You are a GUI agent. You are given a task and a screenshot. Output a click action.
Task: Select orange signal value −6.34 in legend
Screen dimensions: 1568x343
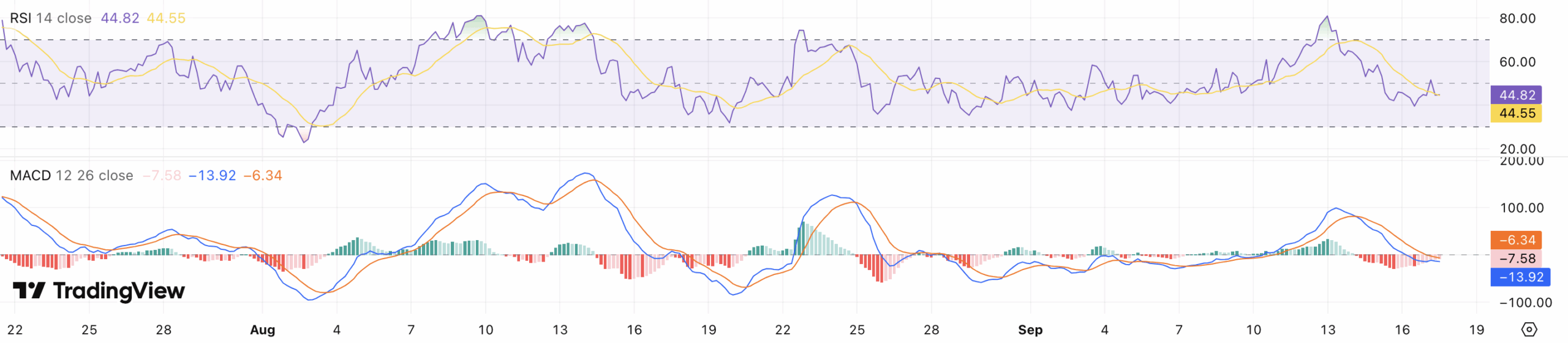(x=263, y=176)
